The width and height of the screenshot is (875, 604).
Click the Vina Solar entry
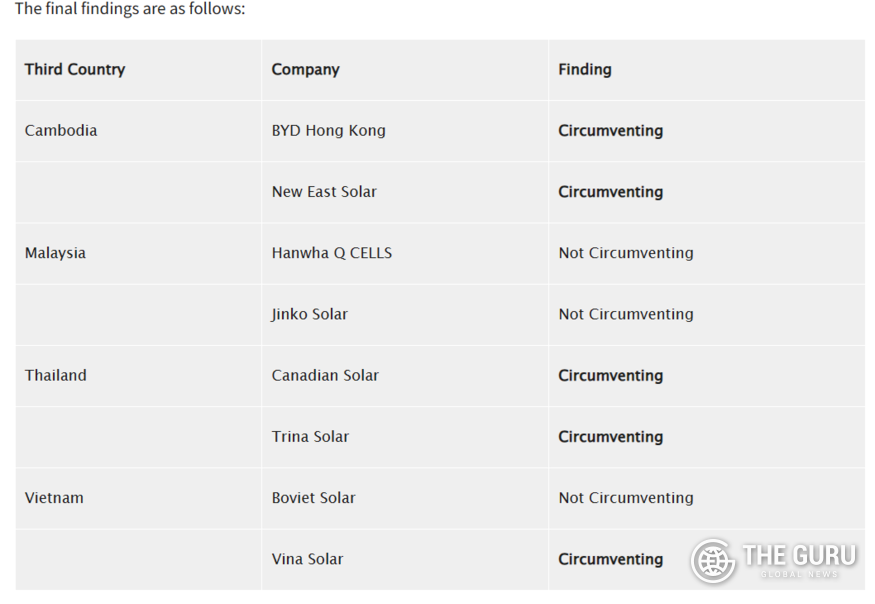pyautogui.click(x=307, y=559)
